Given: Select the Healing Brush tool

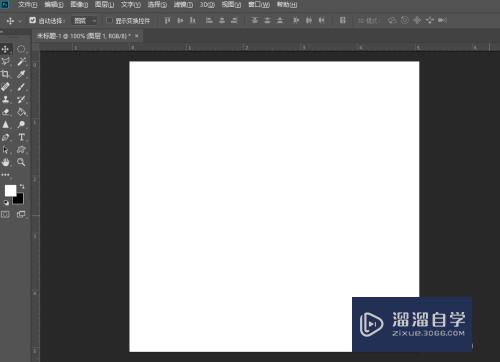Looking at the screenshot, I should point(5,87).
